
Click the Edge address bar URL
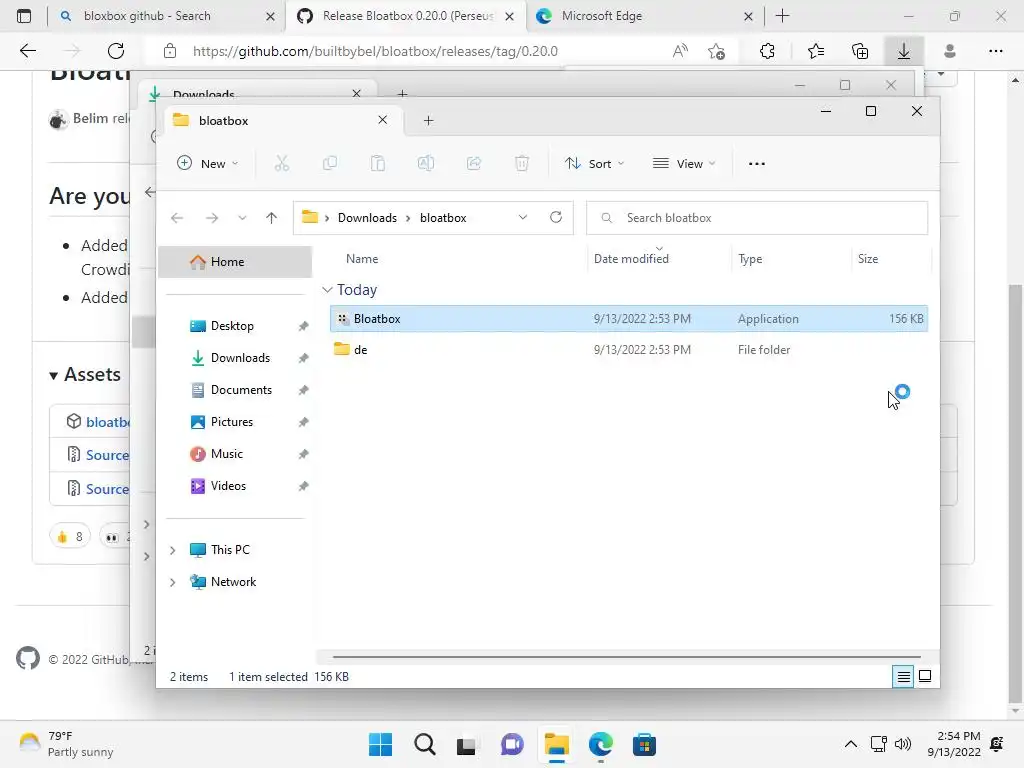(x=375, y=51)
